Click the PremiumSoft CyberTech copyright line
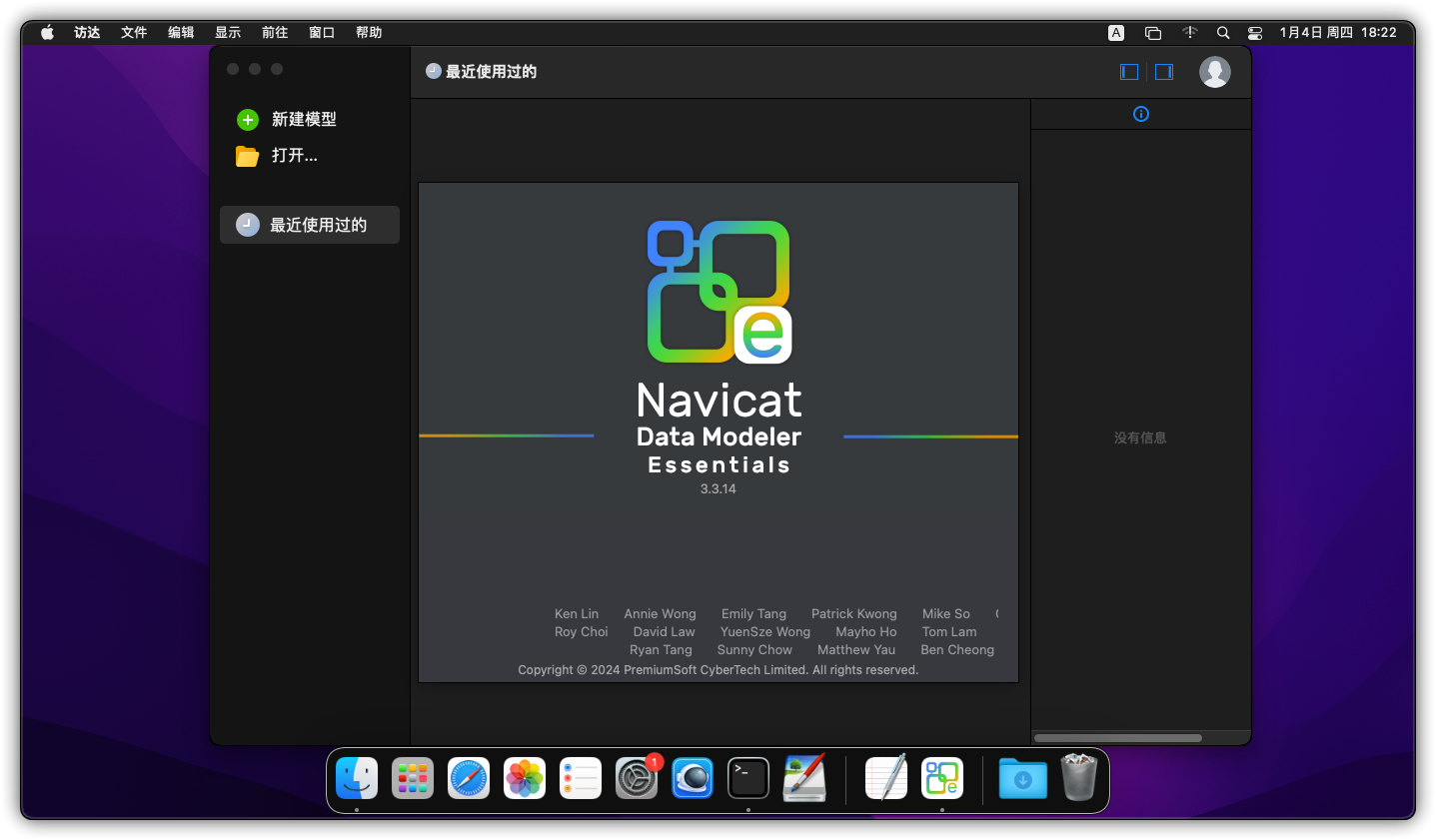 pos(718,670)
